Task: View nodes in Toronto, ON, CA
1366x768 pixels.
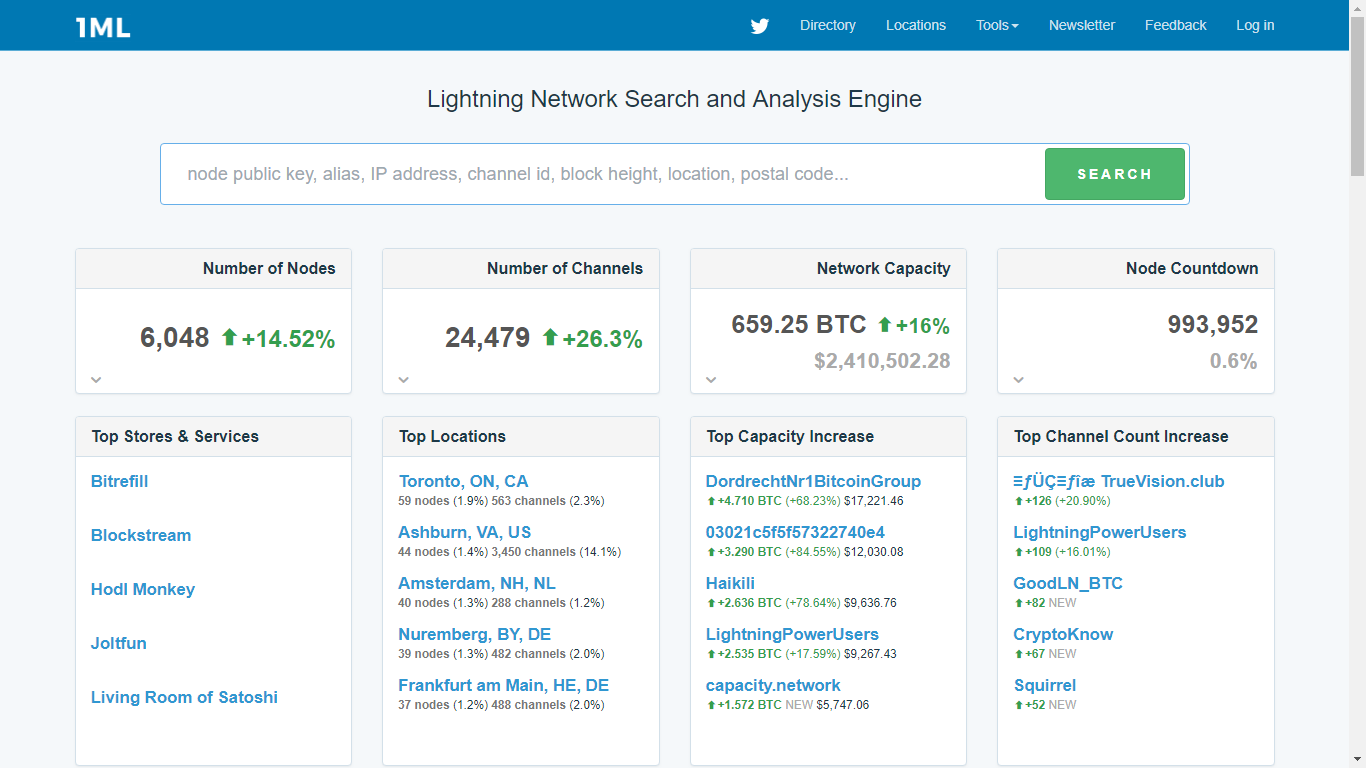Action: (463, 481)
